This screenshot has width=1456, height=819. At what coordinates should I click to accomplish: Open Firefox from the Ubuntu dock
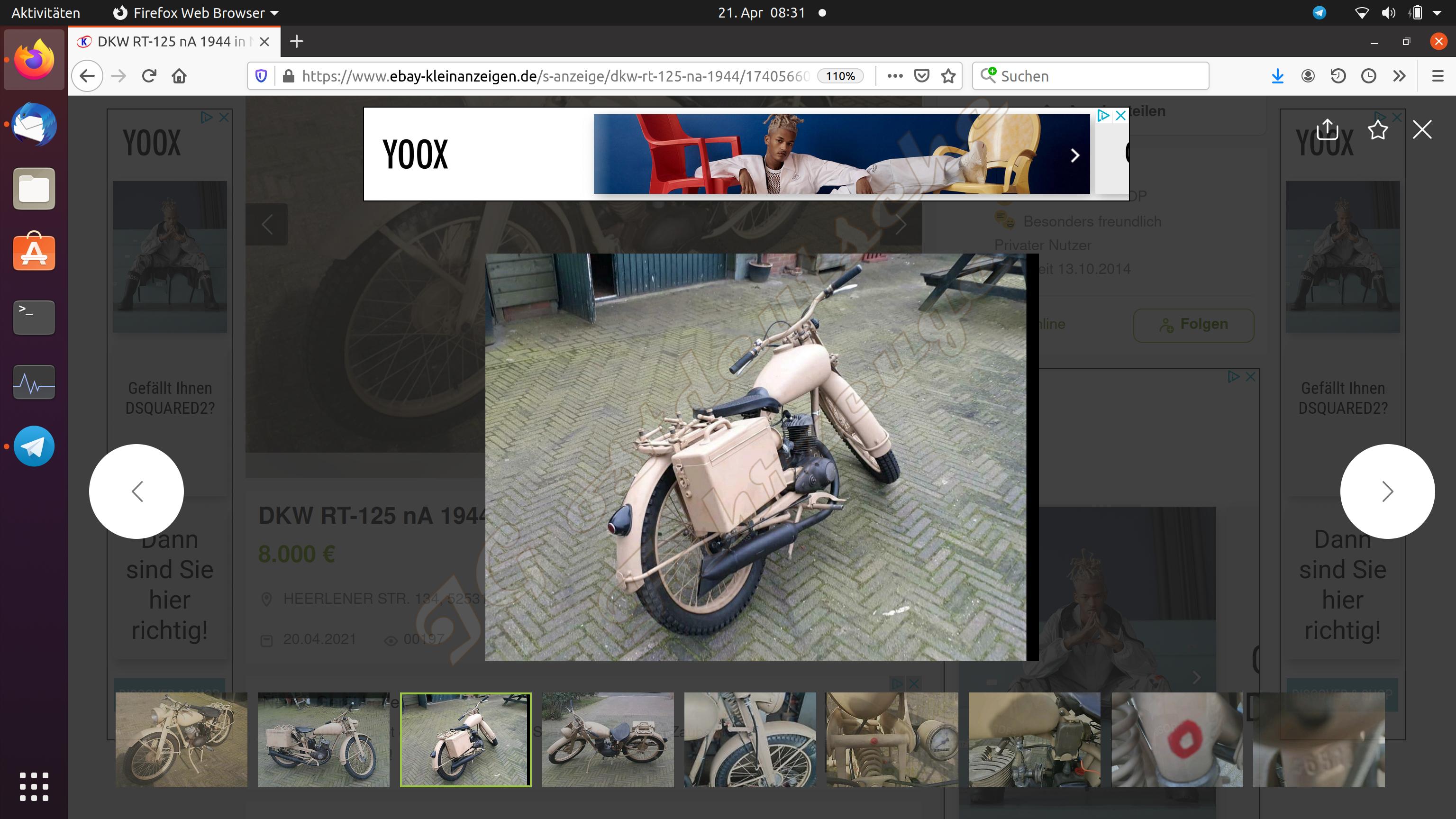pyautogui.click(x=34, y=60)
